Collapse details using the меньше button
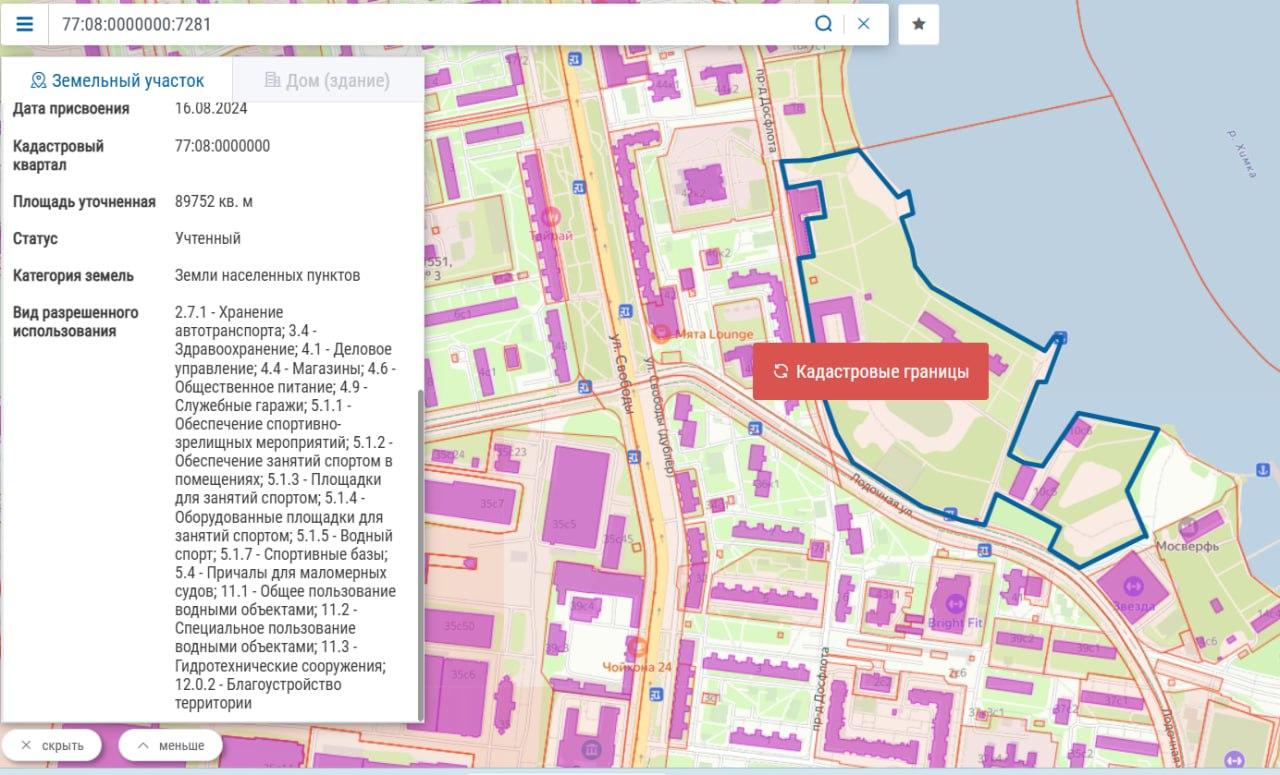1280x775 pixels. tap(170, 745)
